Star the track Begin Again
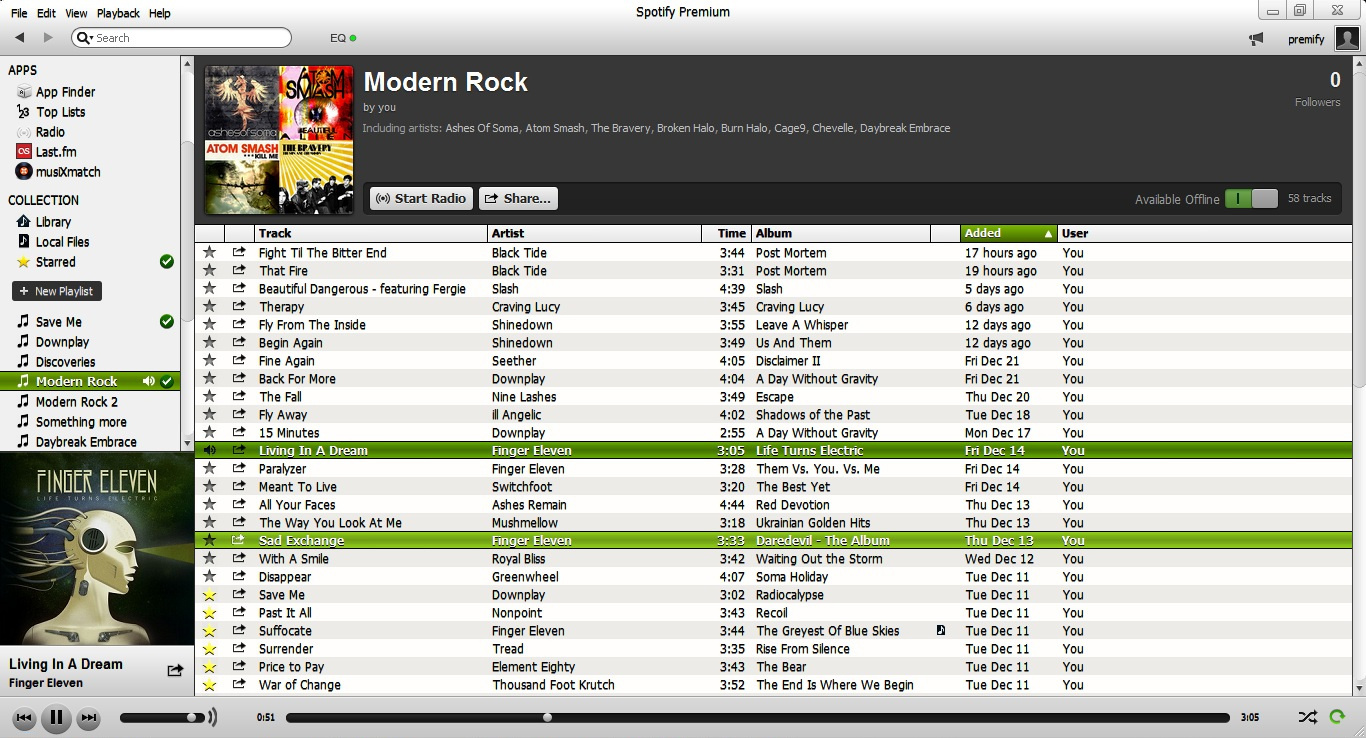 point(209,343)
